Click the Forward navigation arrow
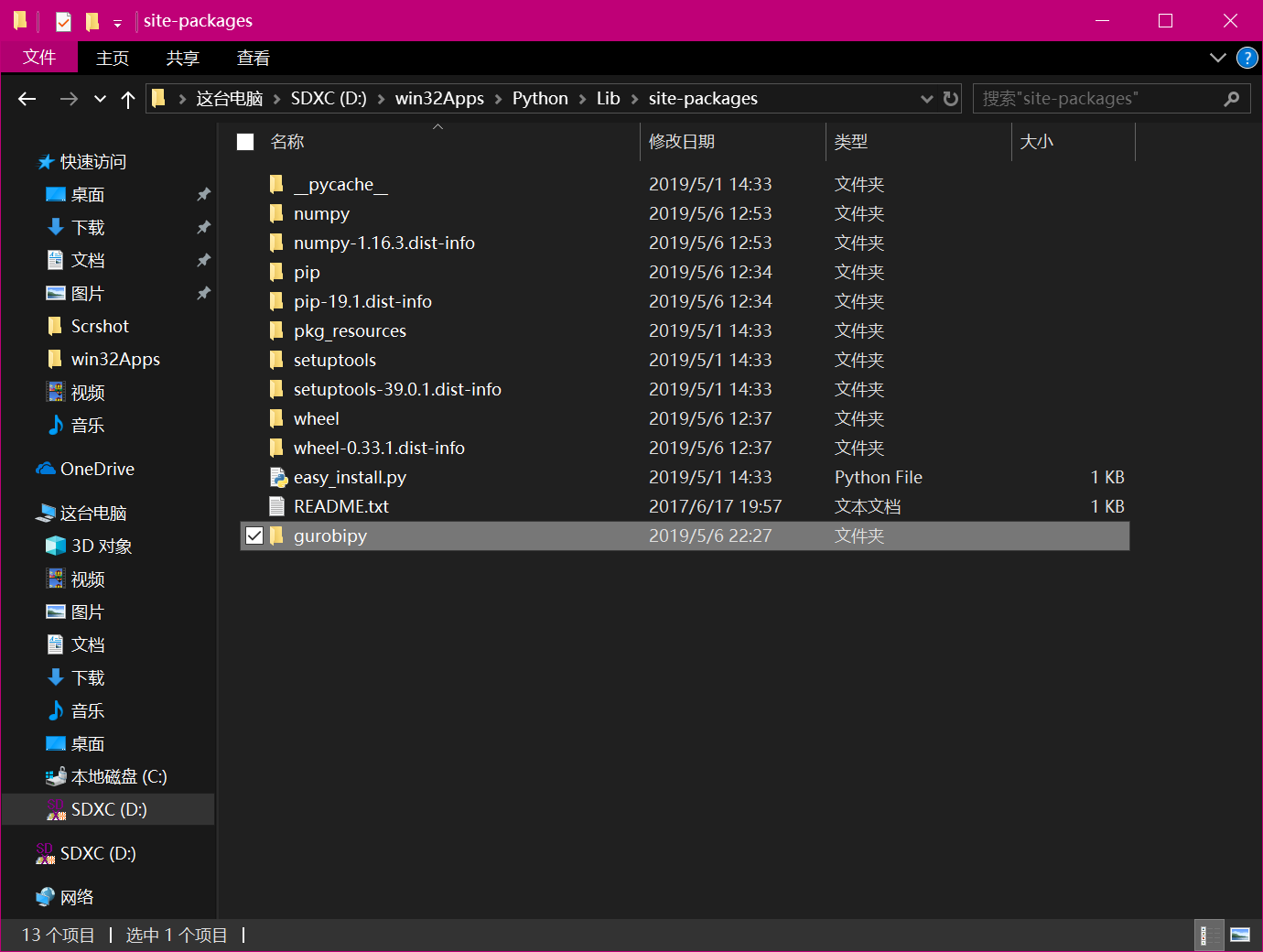 [69, 99]
